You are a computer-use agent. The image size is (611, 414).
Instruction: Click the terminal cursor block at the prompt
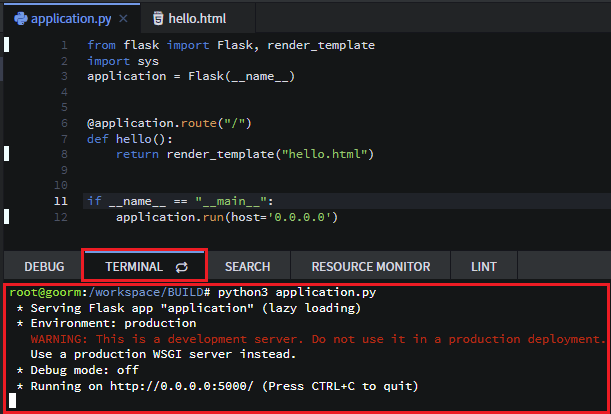pyautogui.click(x=12, y=401)
